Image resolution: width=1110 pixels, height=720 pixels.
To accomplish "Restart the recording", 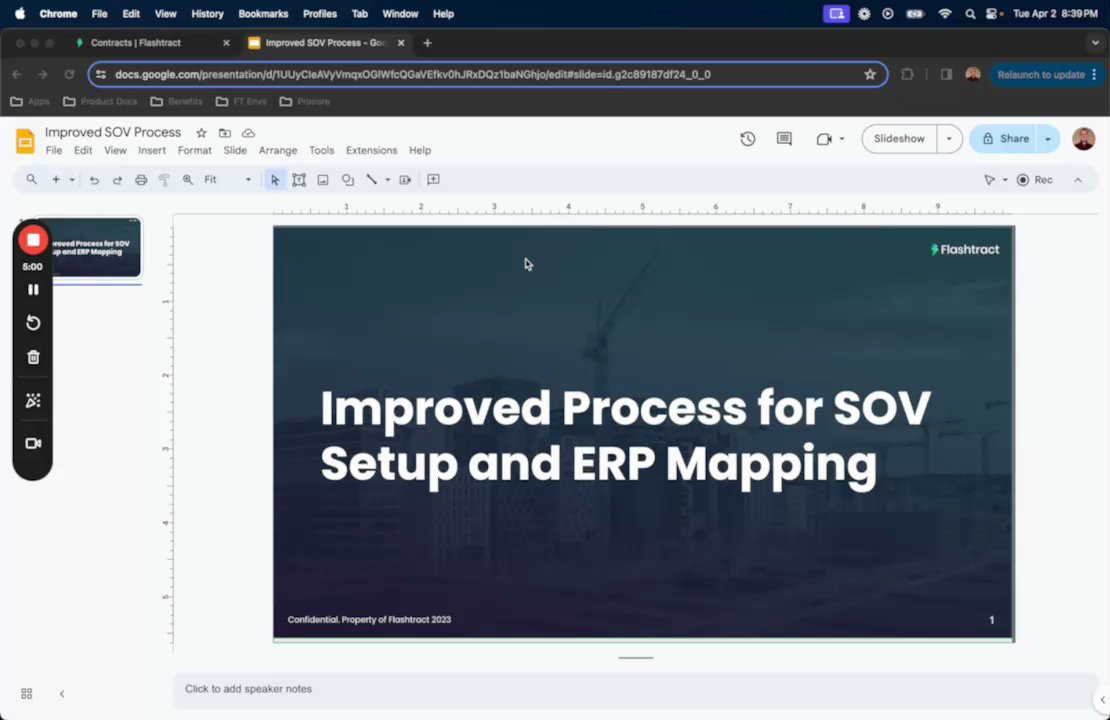I will click(x=33, y=323).
